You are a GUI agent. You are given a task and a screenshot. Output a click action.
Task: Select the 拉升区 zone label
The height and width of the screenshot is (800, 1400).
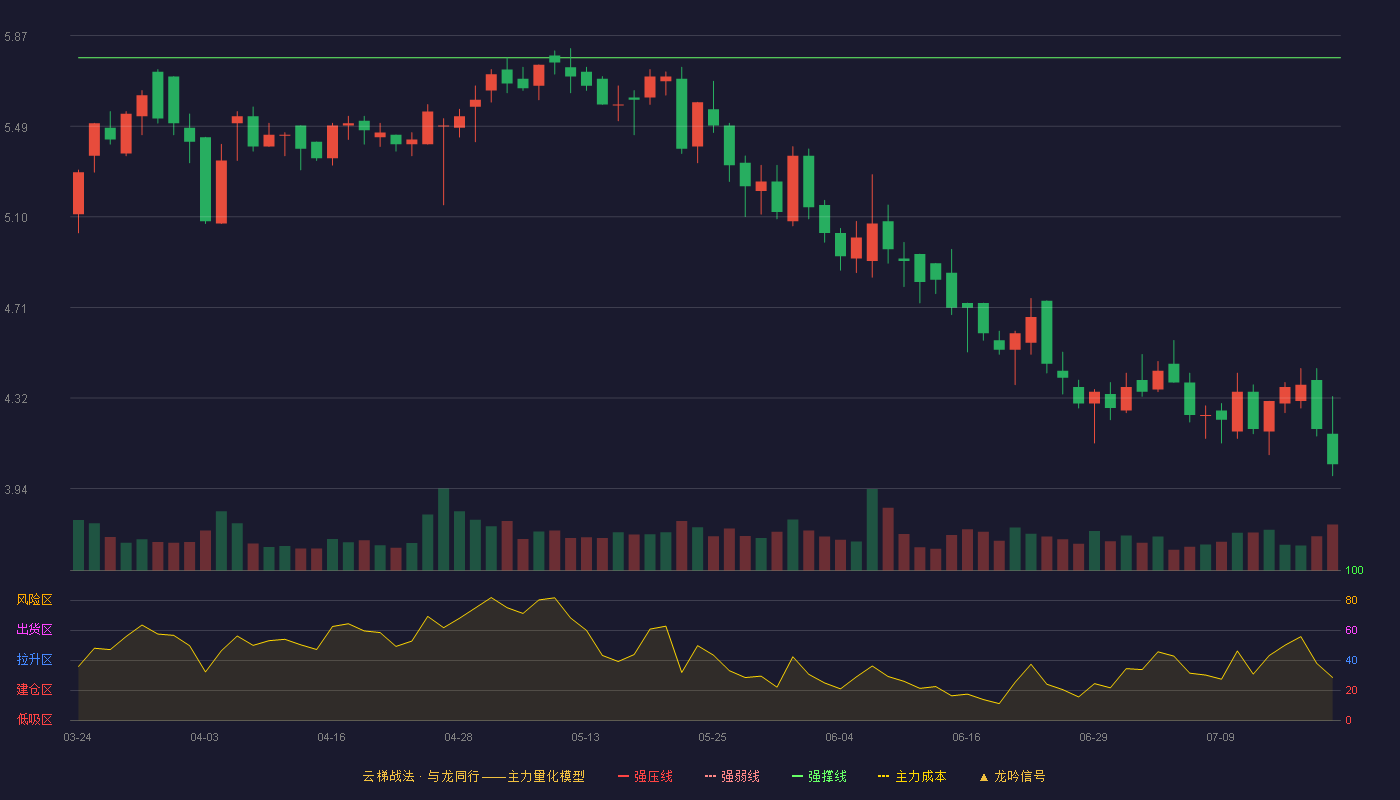pyautogui.click(x=34, y=660)
